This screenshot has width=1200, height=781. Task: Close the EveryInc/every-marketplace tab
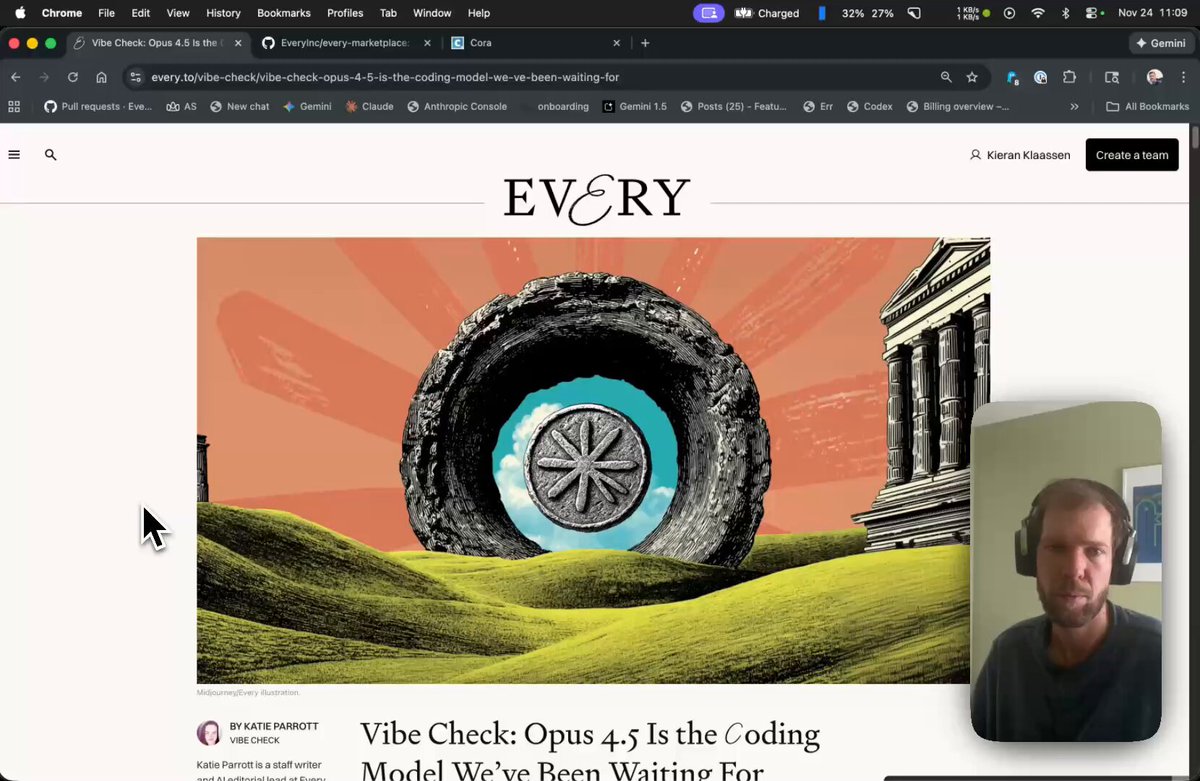click(x=427, y=43)
